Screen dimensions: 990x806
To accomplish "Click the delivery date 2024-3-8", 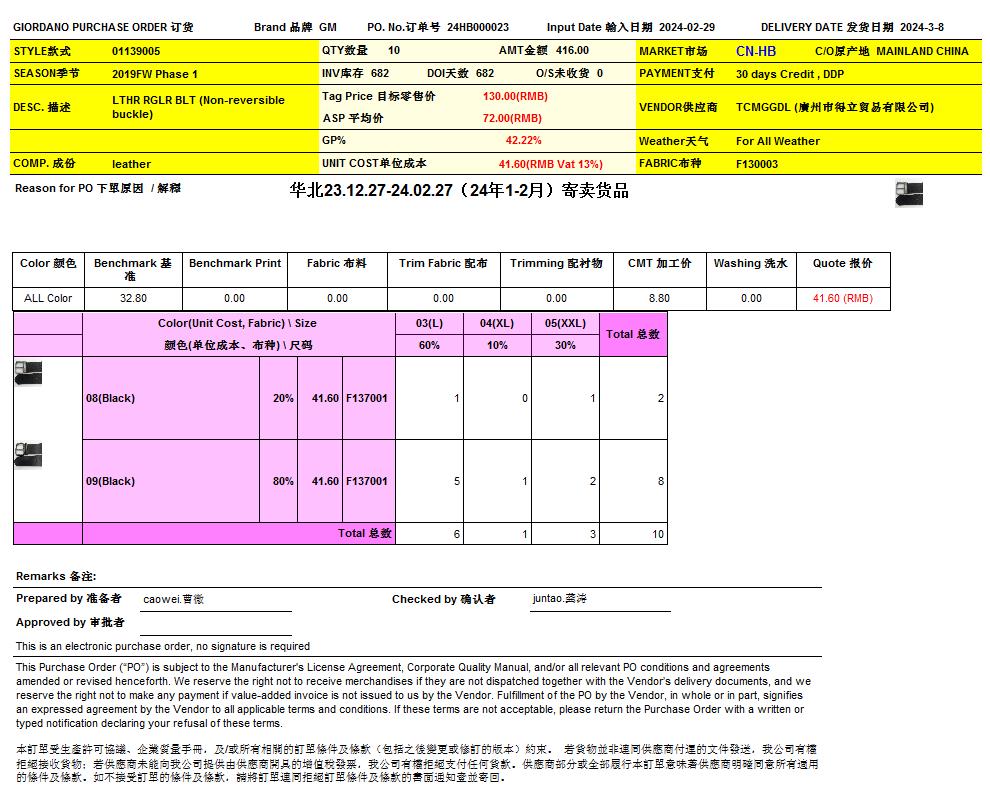I will pyautogui.click(x=921, y=27).
